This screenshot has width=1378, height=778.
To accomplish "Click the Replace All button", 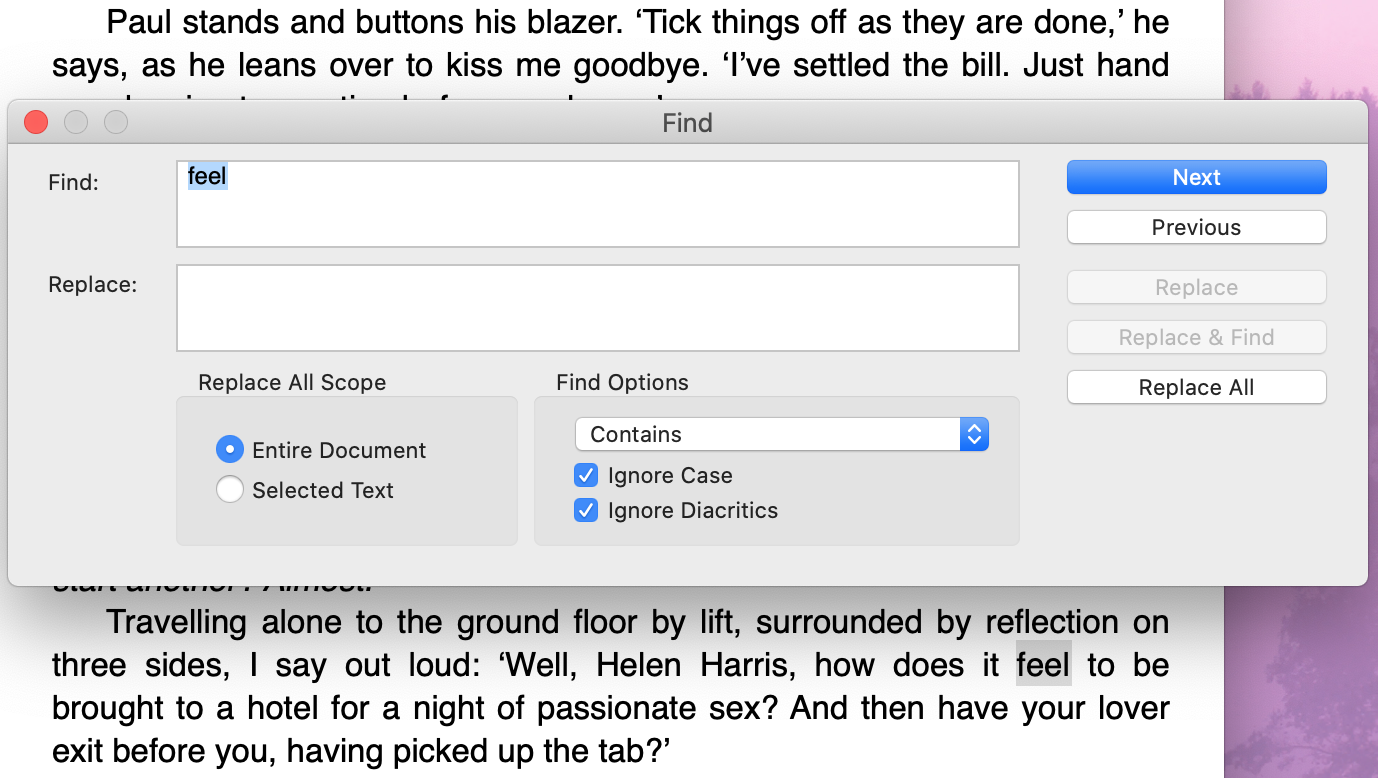I will [x=1196, y=387].
